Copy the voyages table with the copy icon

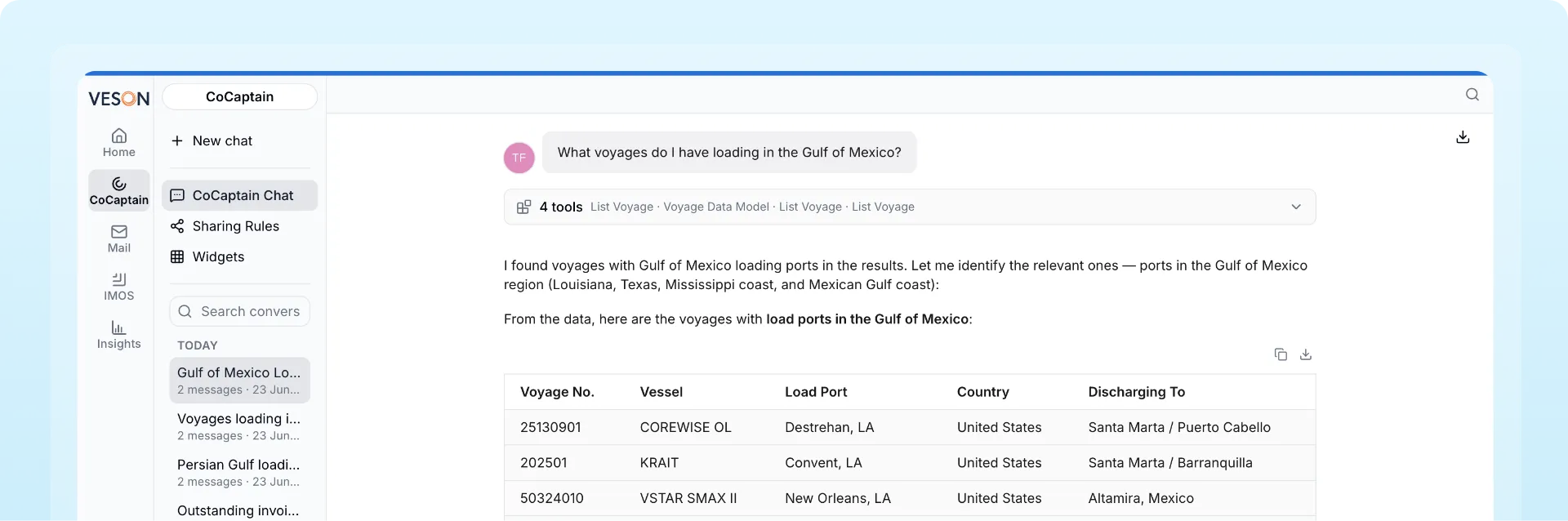tap(1281, 354)
